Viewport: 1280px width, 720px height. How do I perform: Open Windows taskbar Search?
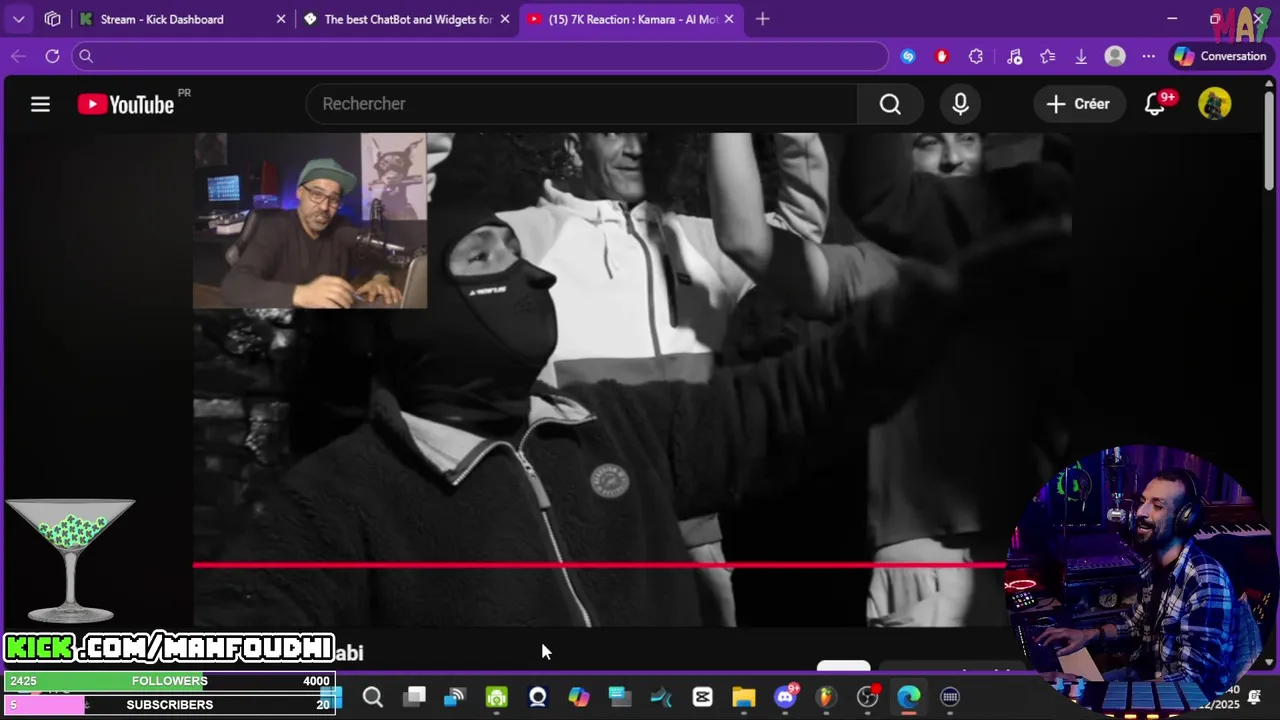coord(373,697)
